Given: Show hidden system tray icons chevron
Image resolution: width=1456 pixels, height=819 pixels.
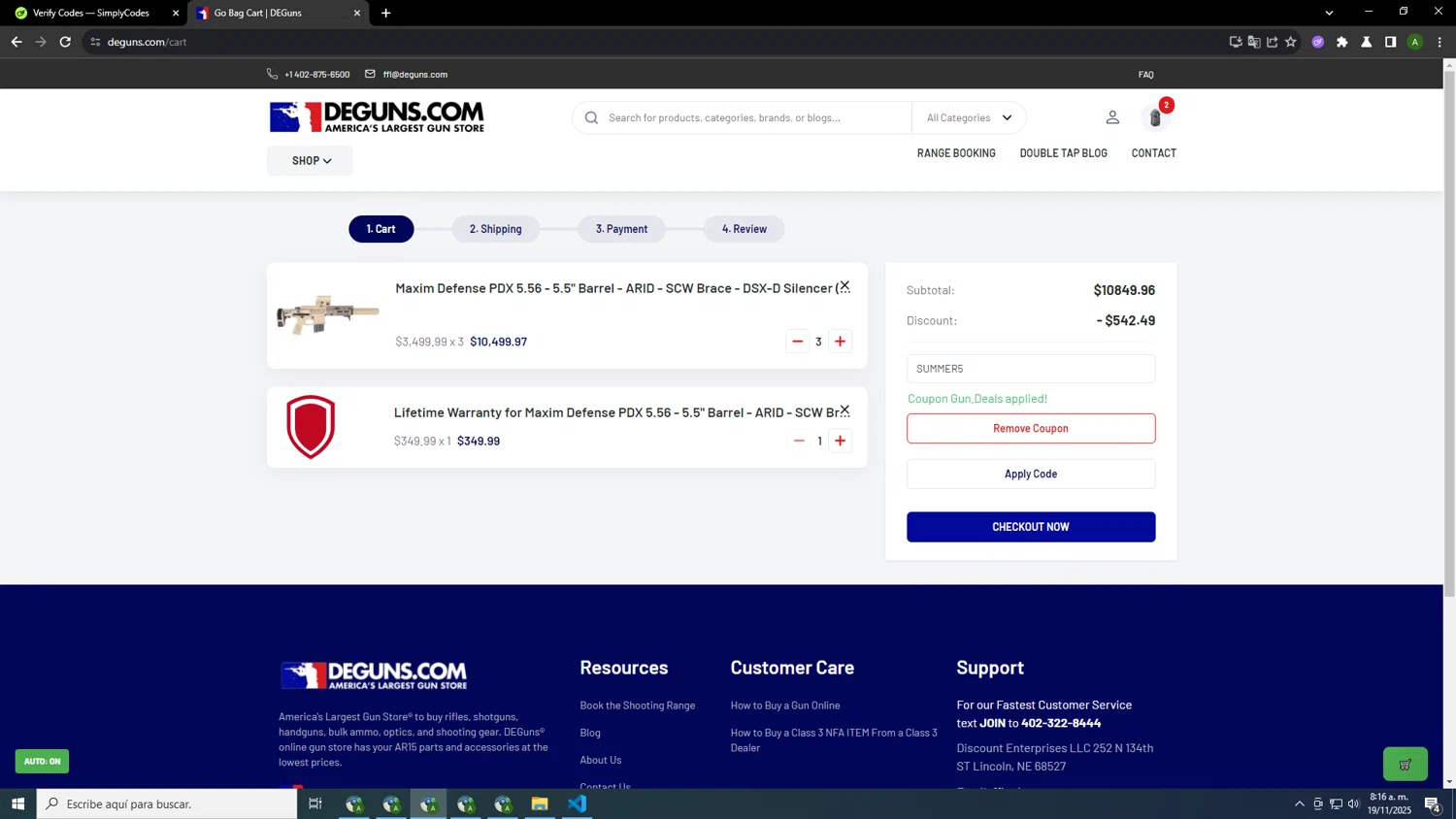Looking at the screenshot, I should click(x=1300, y=803).
